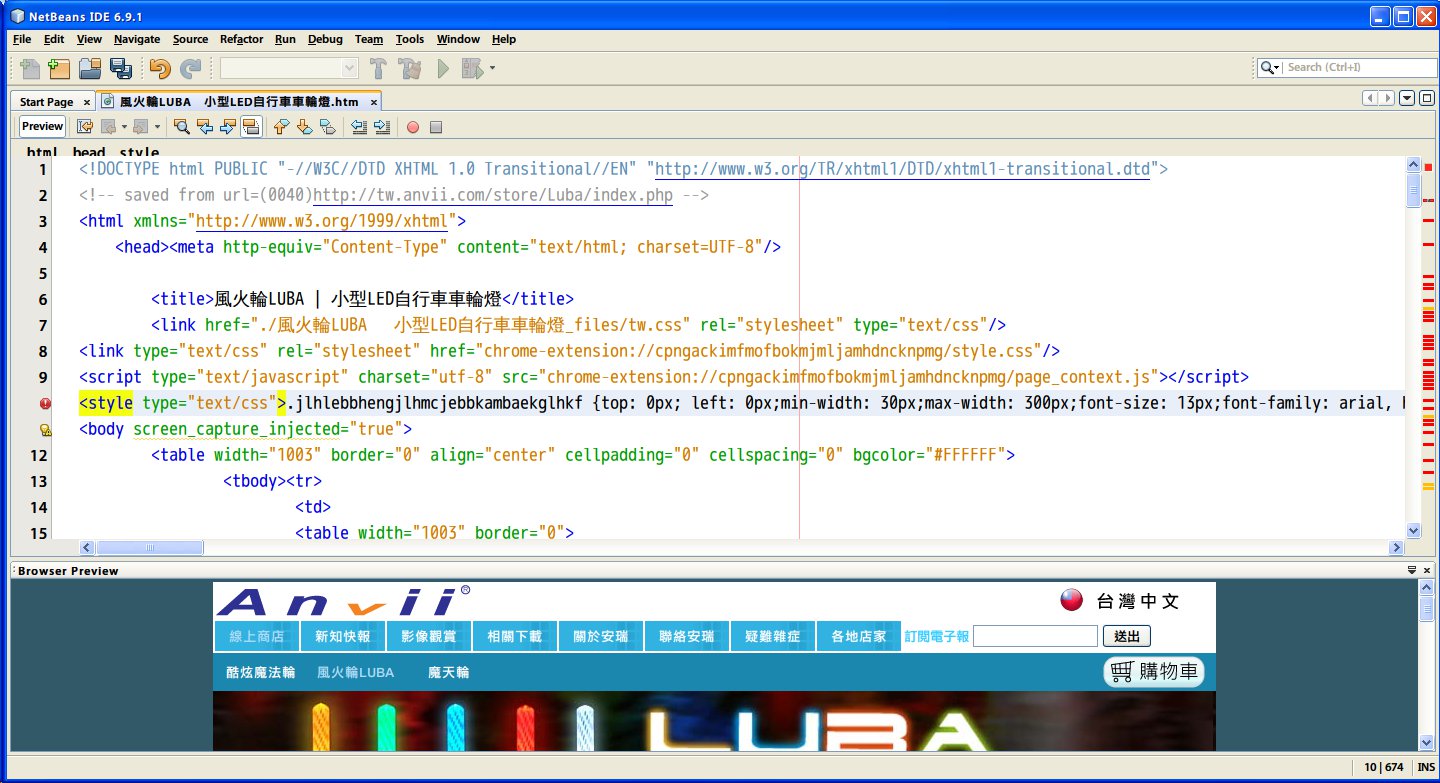The image size is (1440, 783).
Task: Stop macro recording with square icon
Action: click(x=435, y=127)
